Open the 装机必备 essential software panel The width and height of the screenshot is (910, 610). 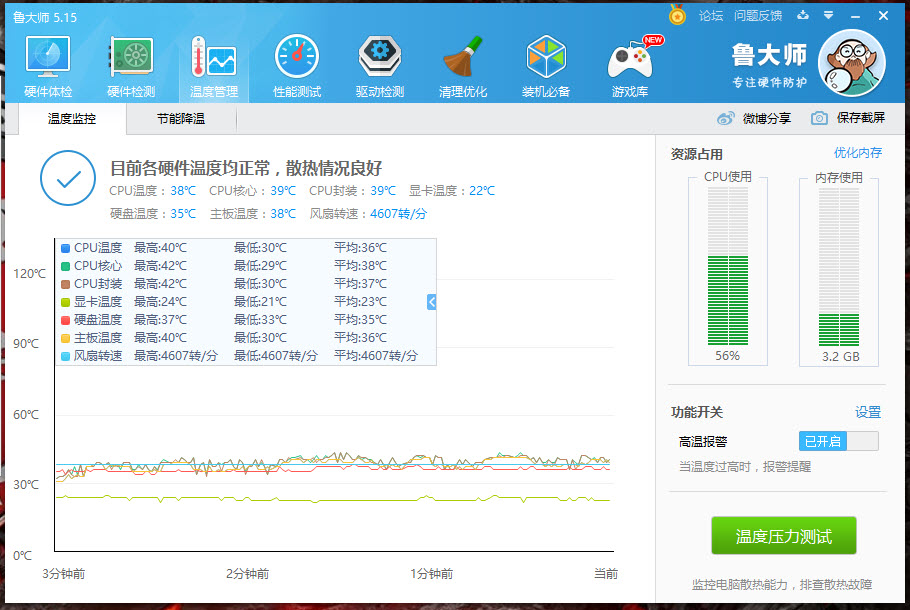pos(546,65)
